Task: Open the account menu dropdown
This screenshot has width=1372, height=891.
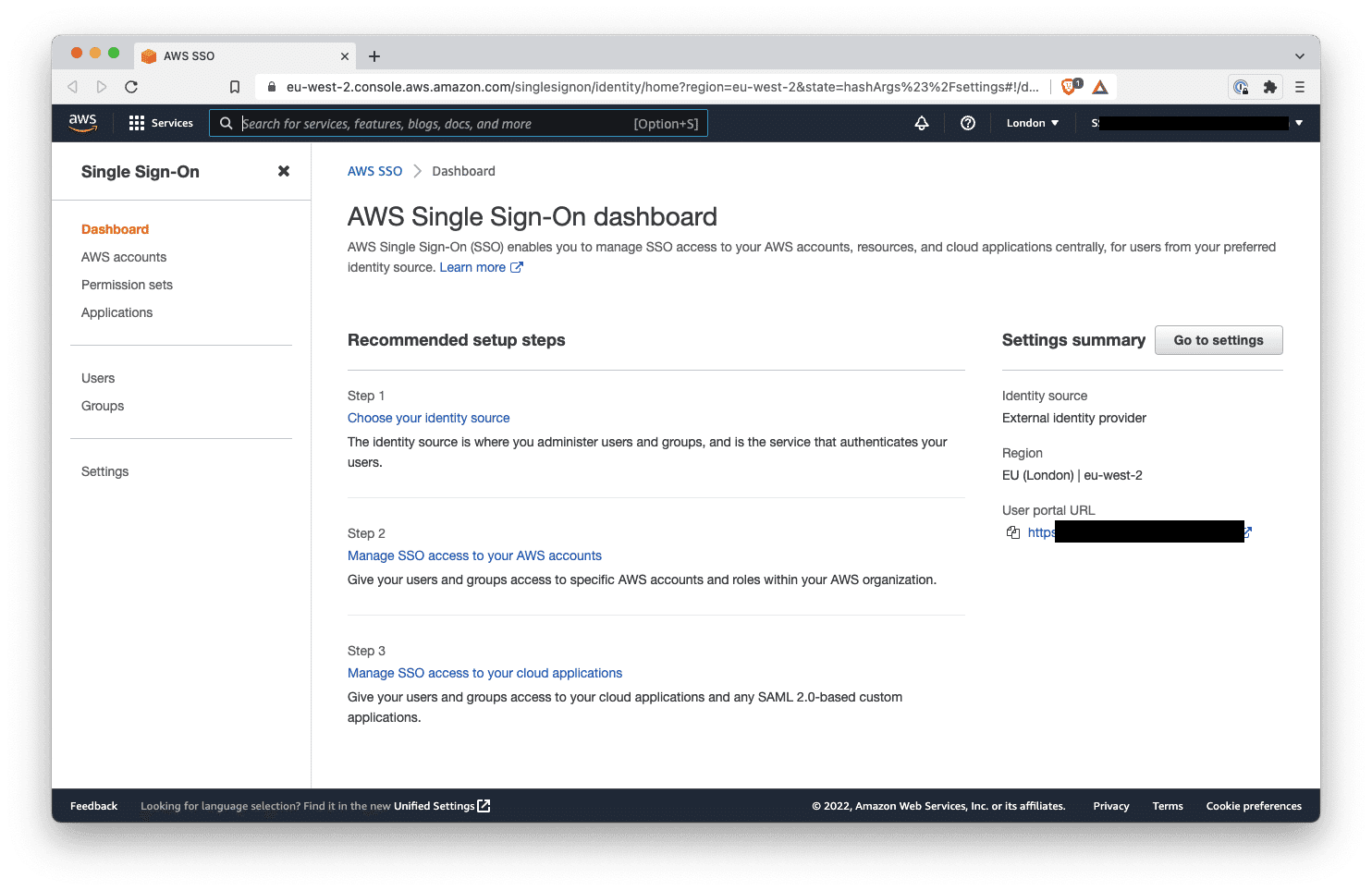Action: [1196, 123]
